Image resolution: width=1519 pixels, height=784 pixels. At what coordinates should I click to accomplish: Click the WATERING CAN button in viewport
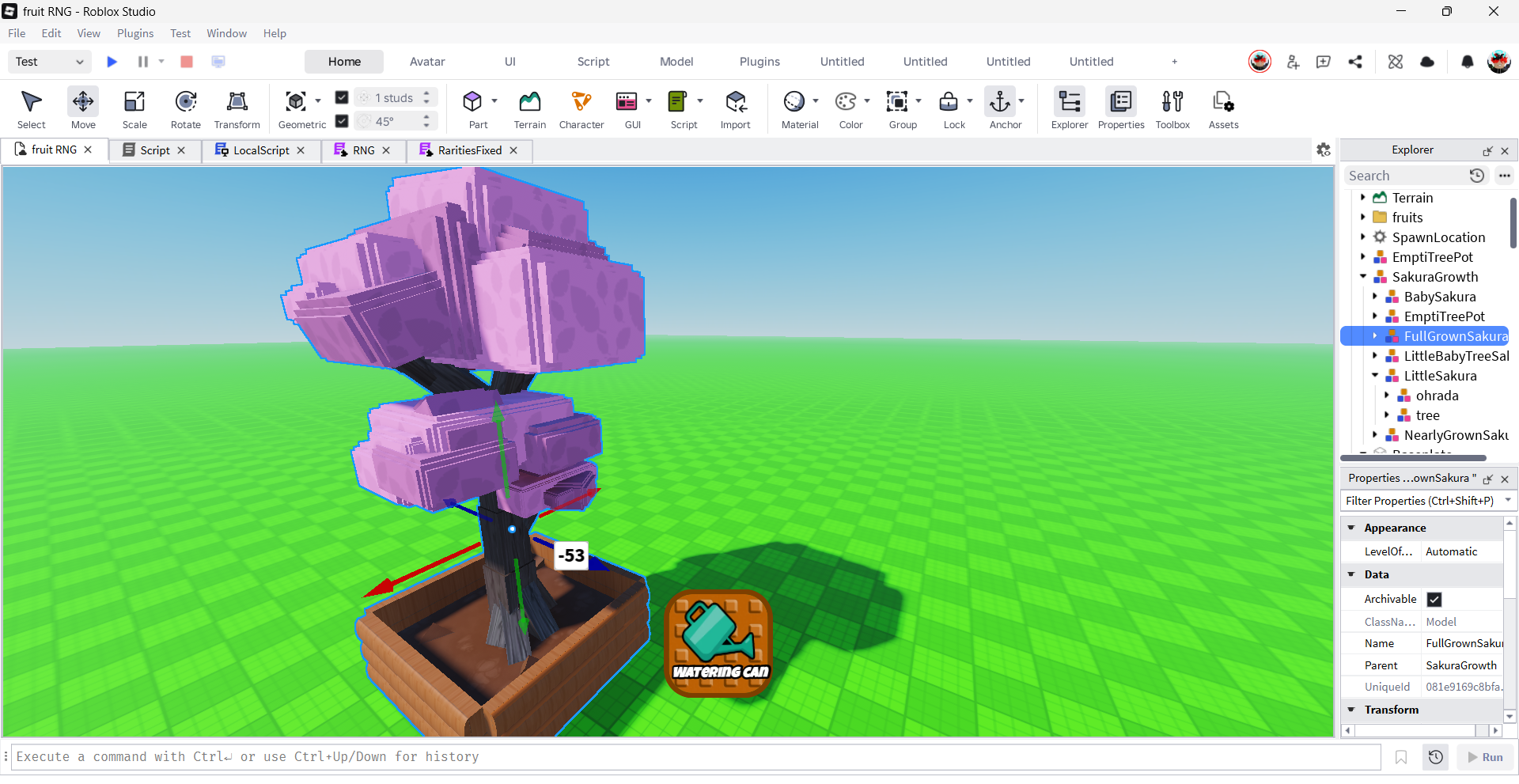719,644
